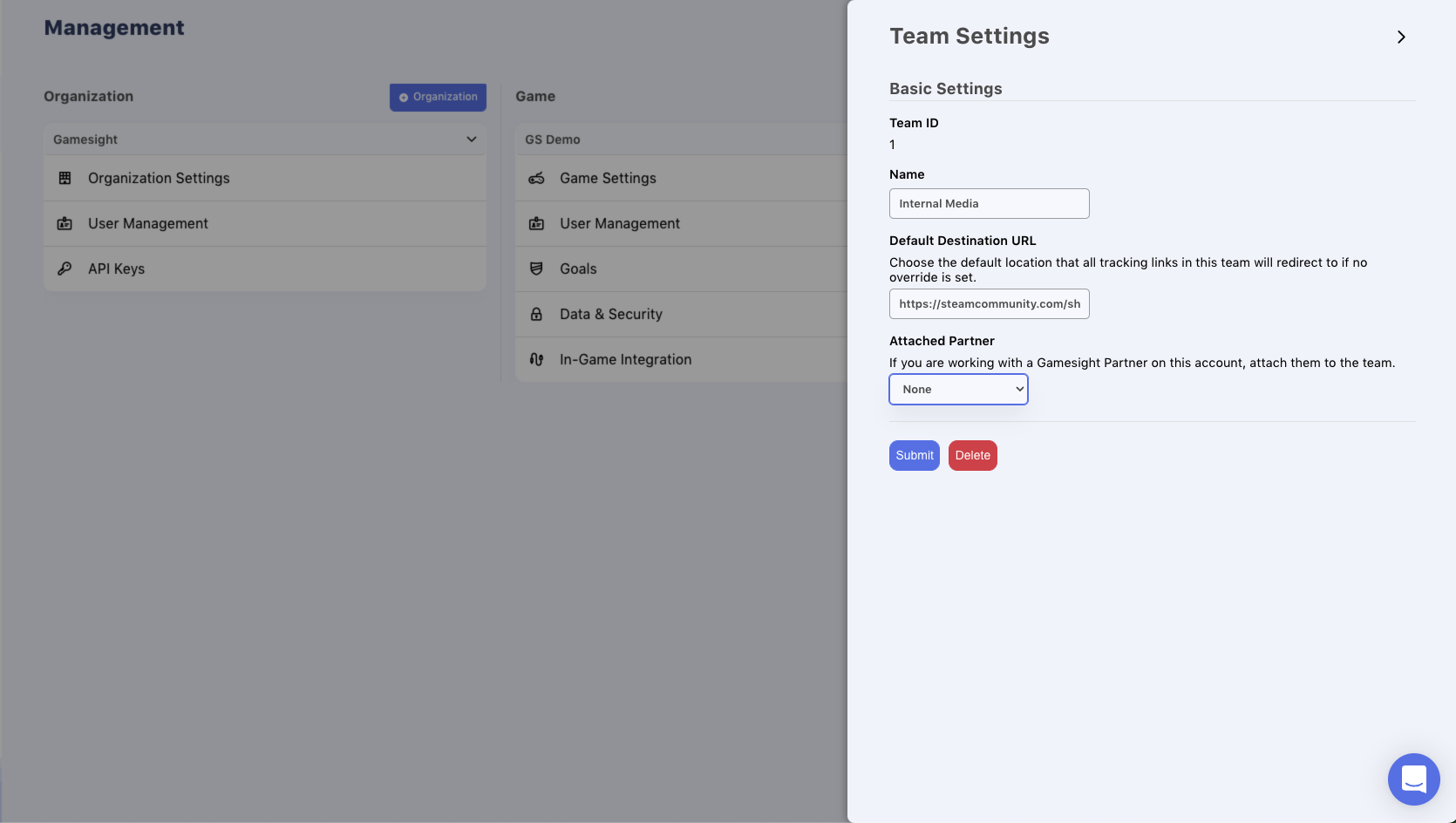
Task: Click the Team Settings title
Action: [969, 36]
